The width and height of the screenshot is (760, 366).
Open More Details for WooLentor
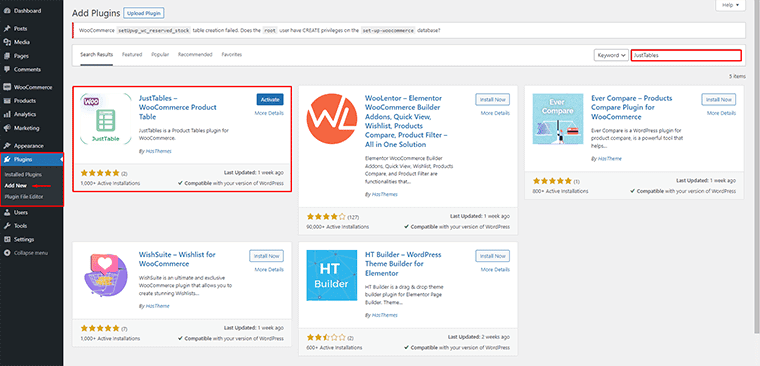495,113
